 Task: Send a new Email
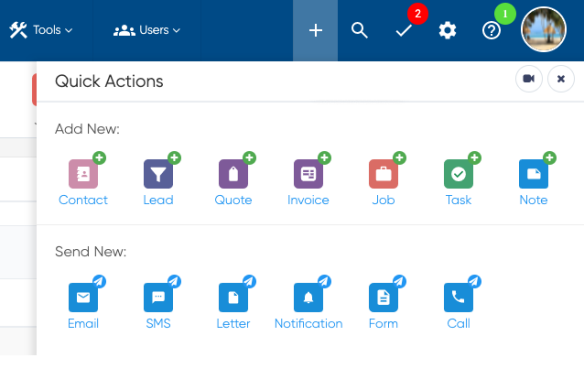click(x=83, y=302)
